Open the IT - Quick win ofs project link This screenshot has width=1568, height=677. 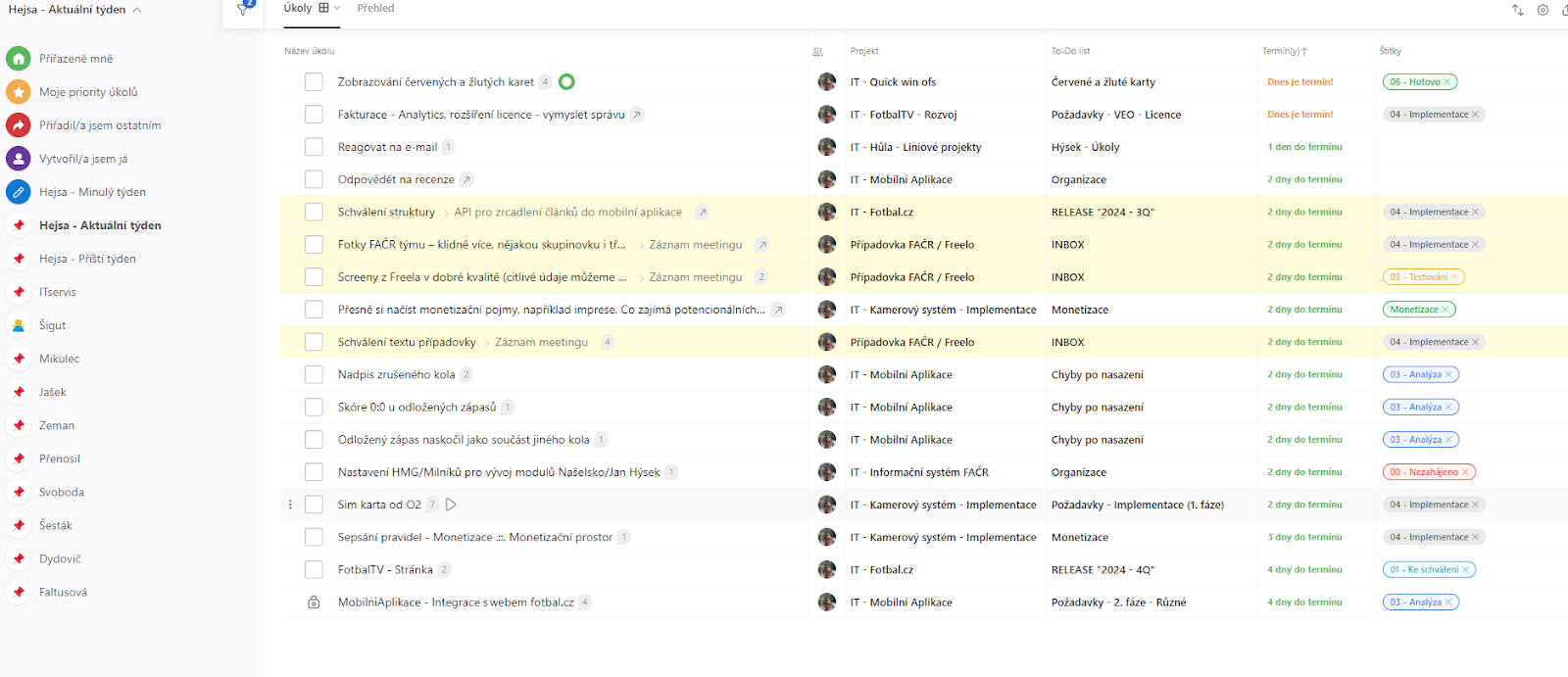tap(893, 82)
